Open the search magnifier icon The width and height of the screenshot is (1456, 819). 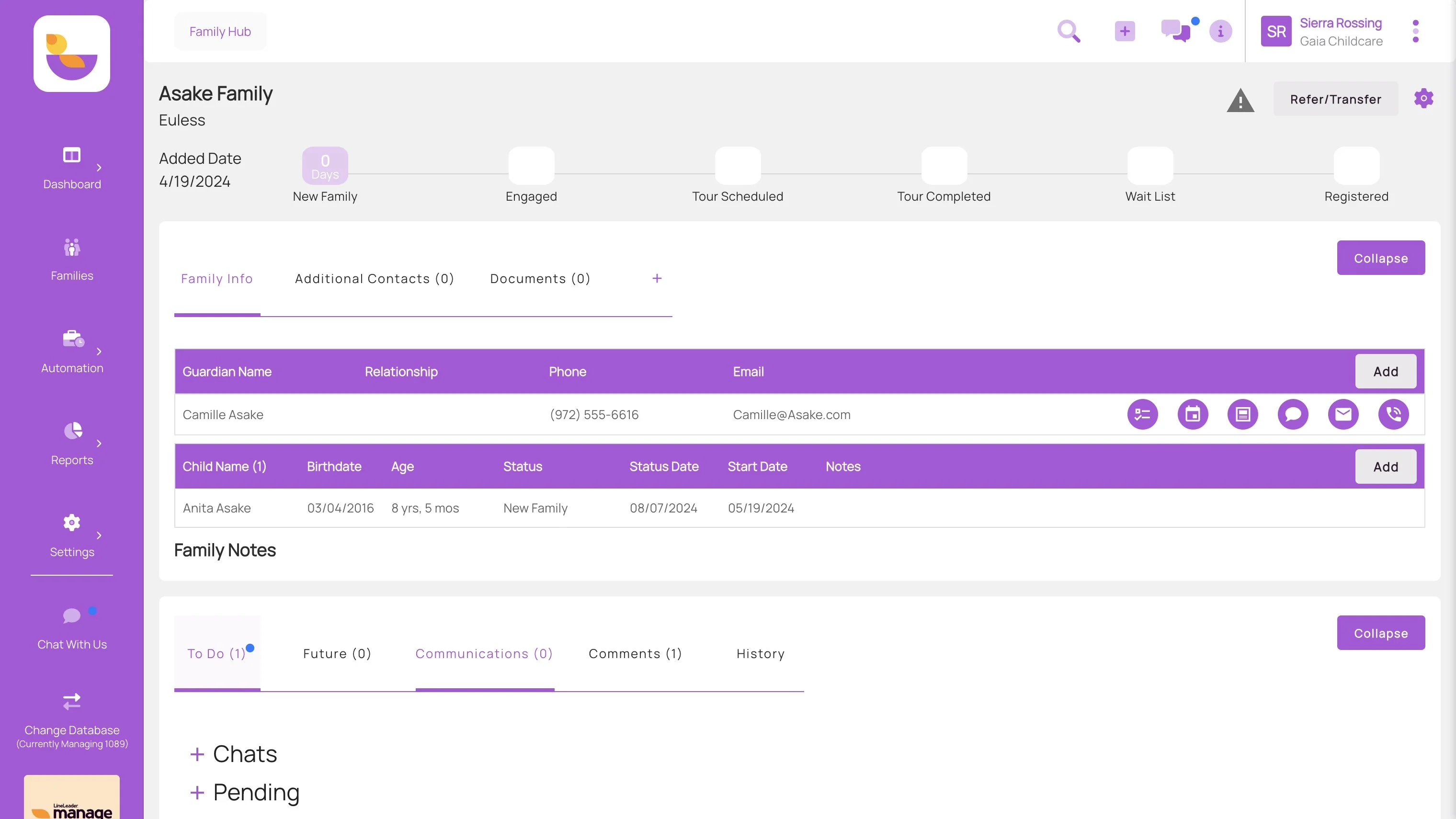coord(1069,31)
